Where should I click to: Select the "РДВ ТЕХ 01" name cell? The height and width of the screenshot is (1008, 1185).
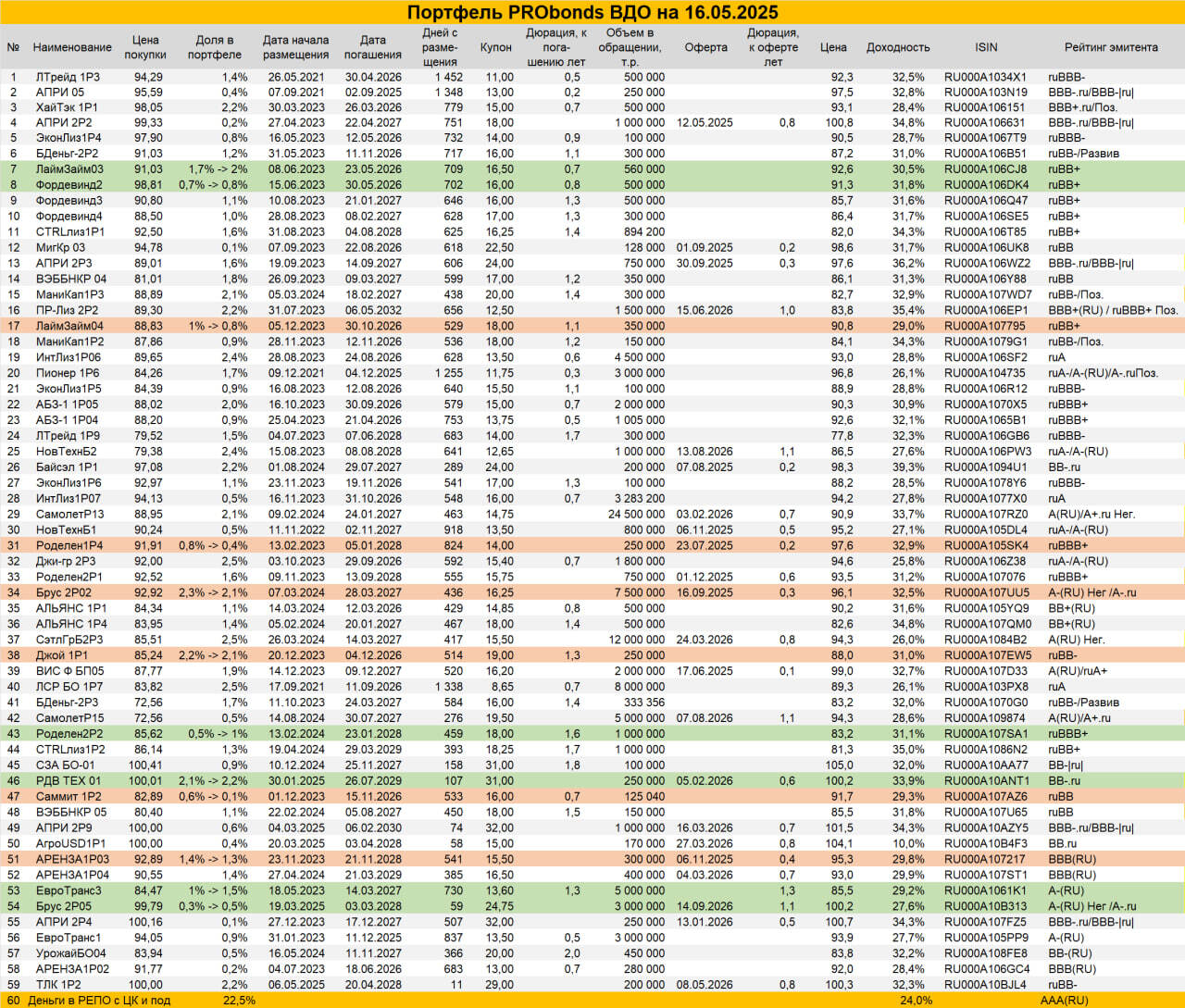click(x=69, y=781)
